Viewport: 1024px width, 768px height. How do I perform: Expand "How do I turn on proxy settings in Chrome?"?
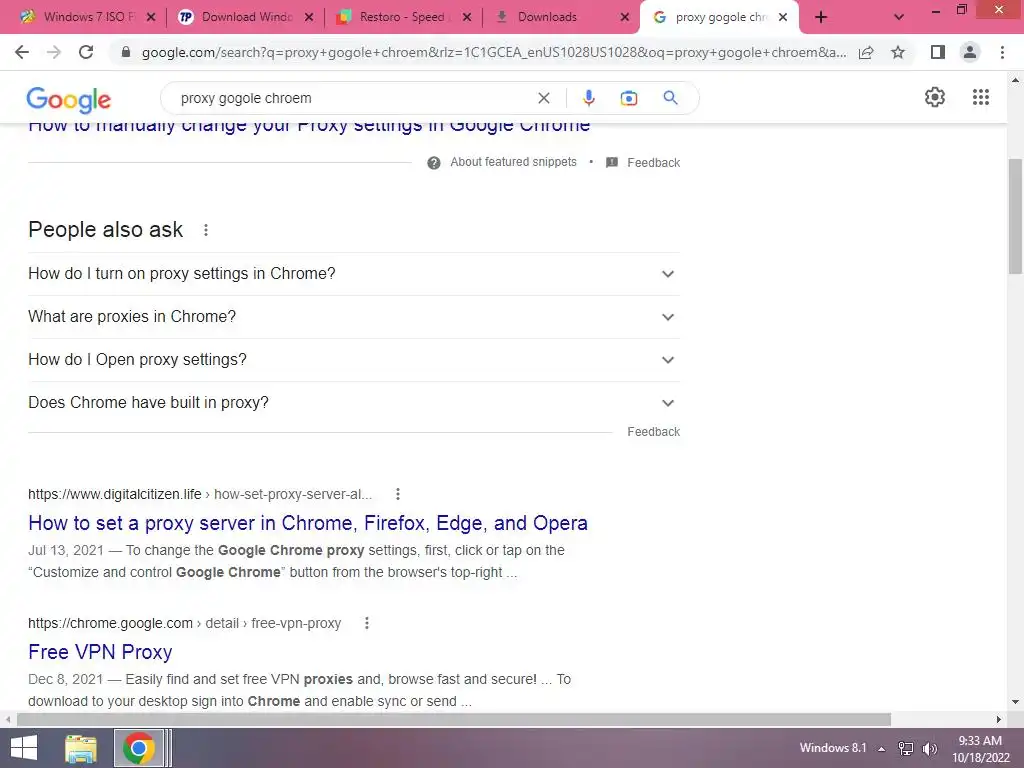point(354,274)
